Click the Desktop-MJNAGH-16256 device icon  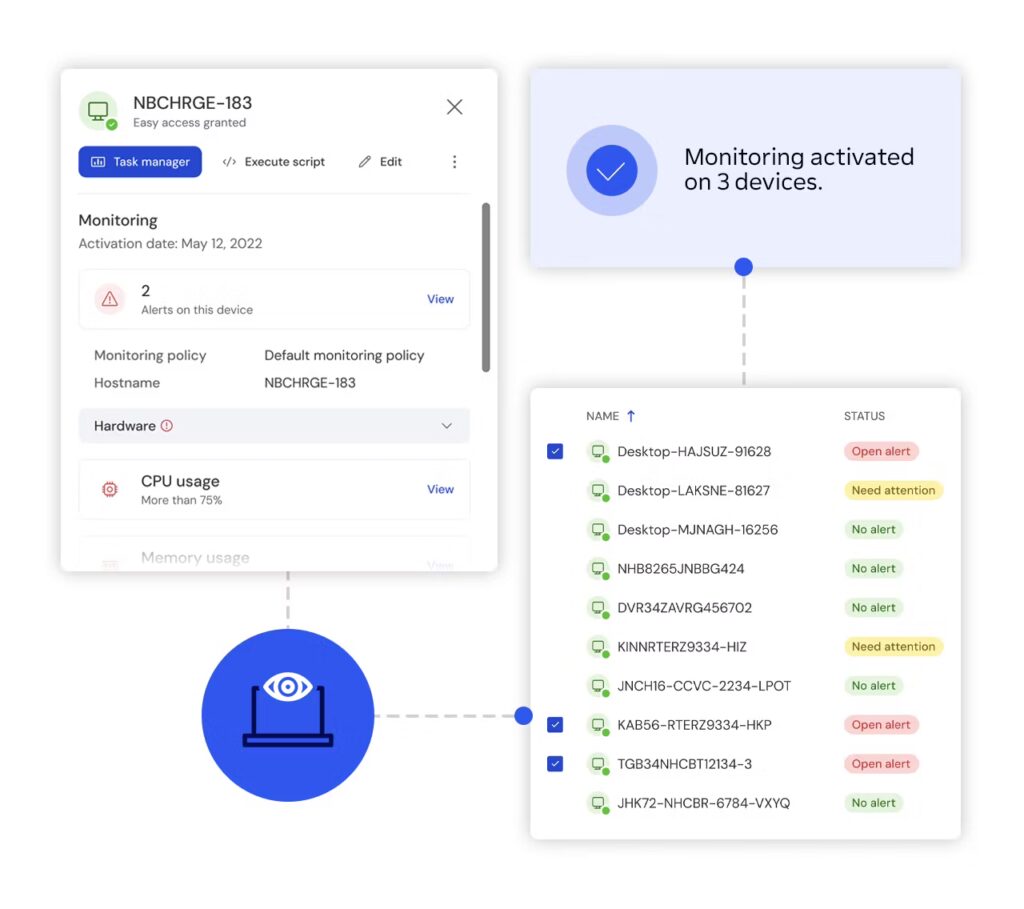(598, 530)
